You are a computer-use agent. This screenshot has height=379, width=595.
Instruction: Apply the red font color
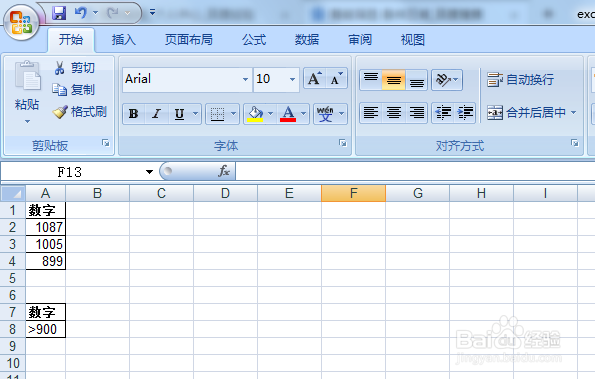point(288,114)
